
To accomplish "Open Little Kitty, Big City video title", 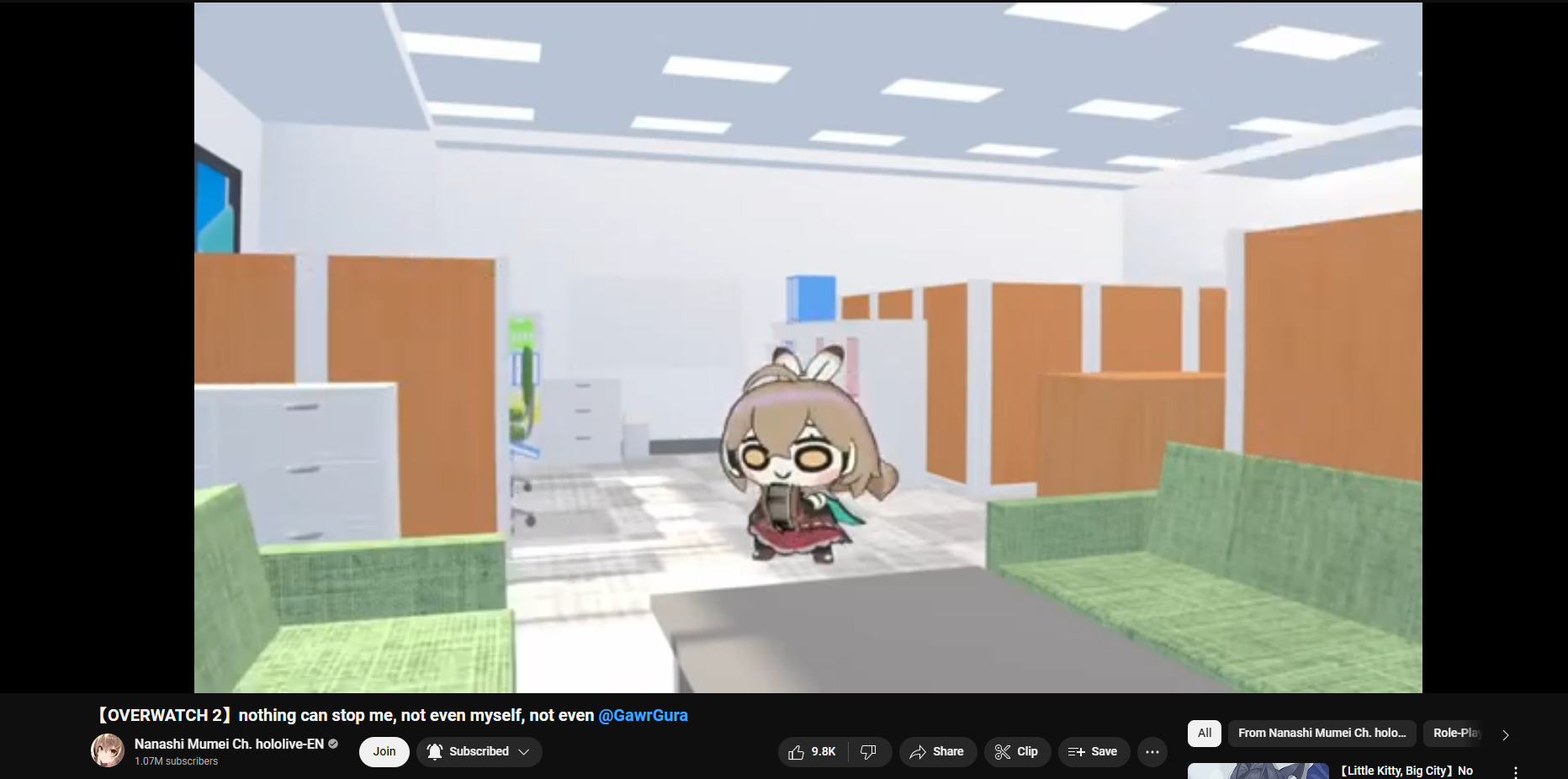I will point(1406,771).
